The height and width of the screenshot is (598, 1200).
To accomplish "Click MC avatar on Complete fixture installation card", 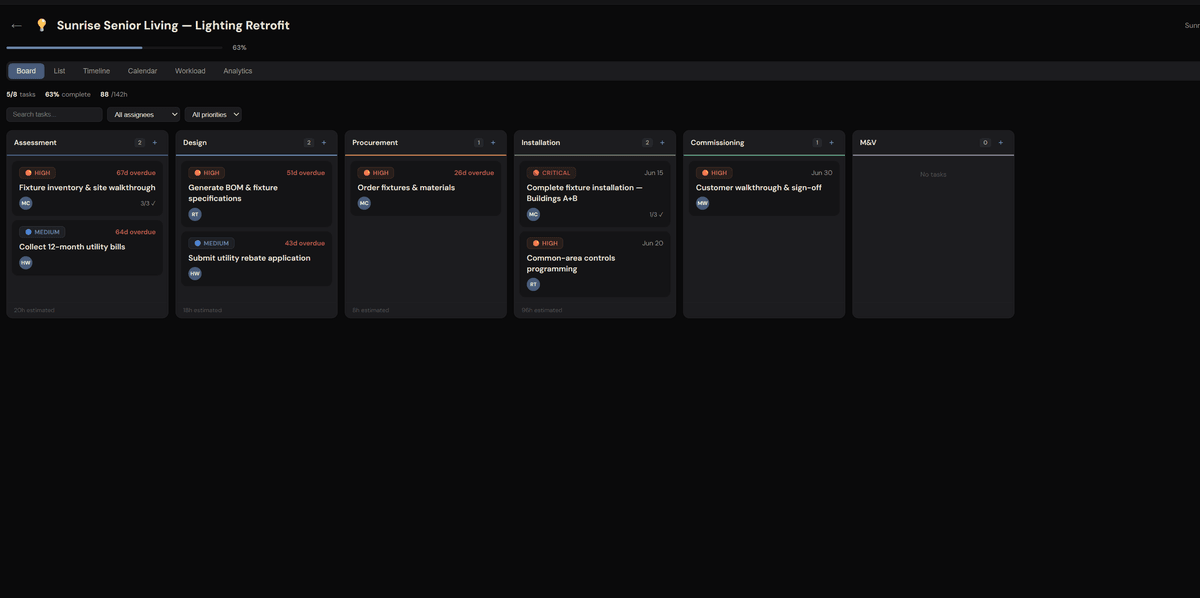I will [x=533, y=214].
